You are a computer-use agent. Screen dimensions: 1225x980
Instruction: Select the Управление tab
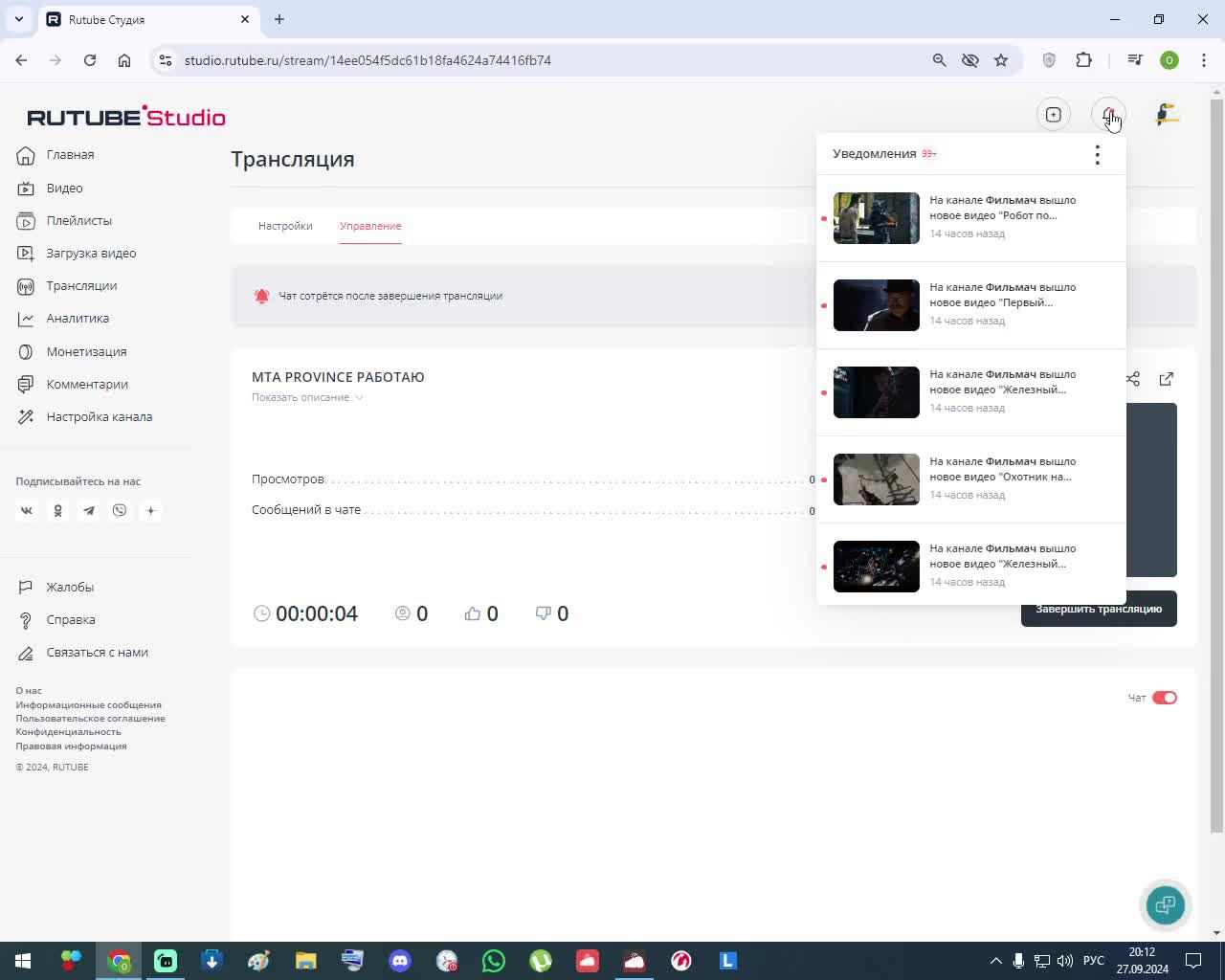click(x=370, y=226)
